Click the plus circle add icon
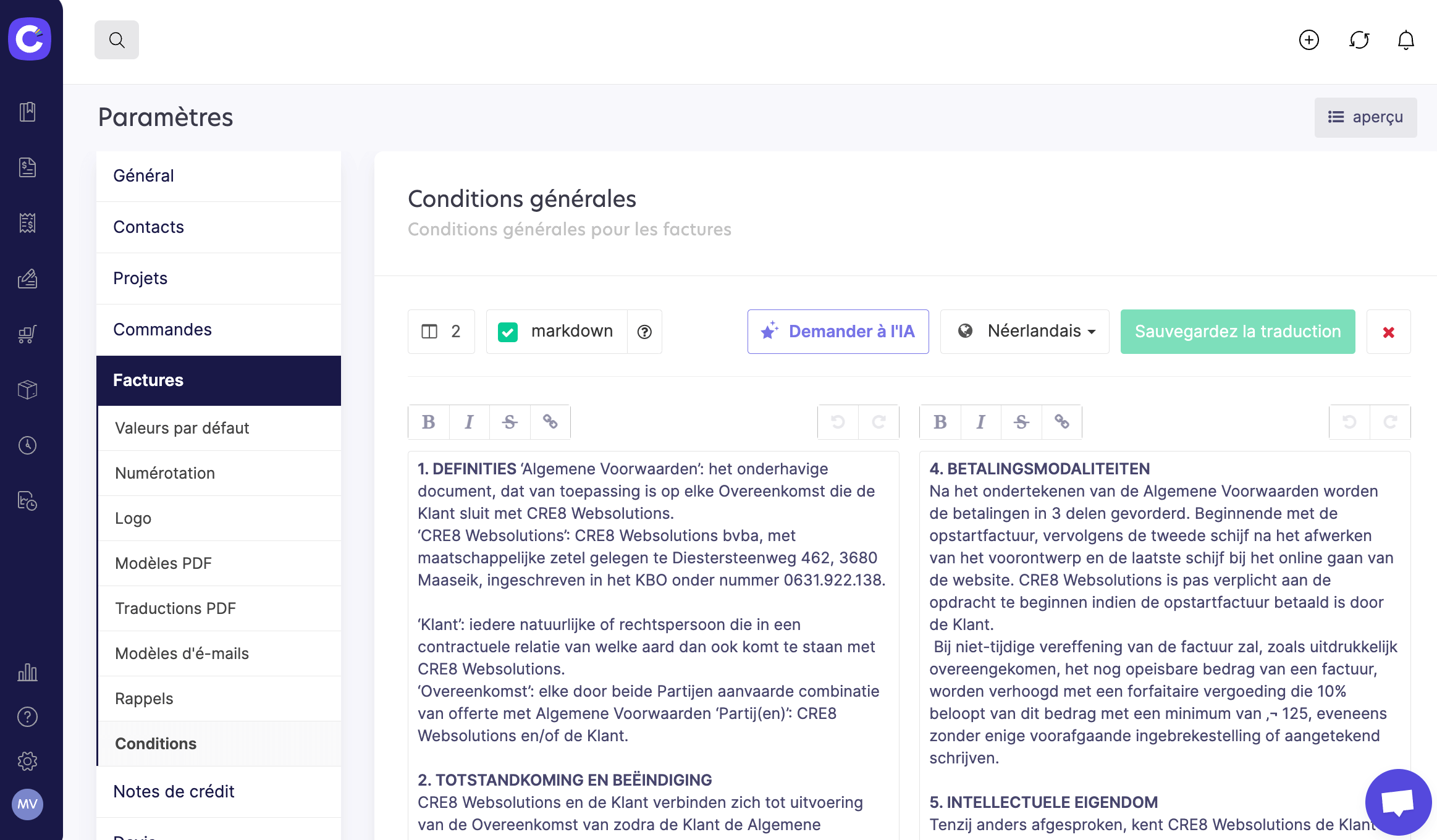Image resolution: width=1437 pixels, height=840 pixels. tap(1308, 40)
